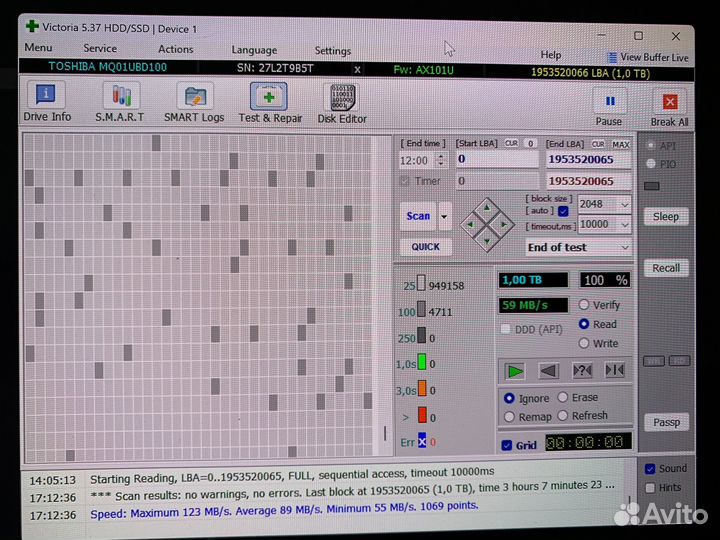The image size is (720, 540).
Task: Launch the Disk Editor
Action: click(342, 103)
